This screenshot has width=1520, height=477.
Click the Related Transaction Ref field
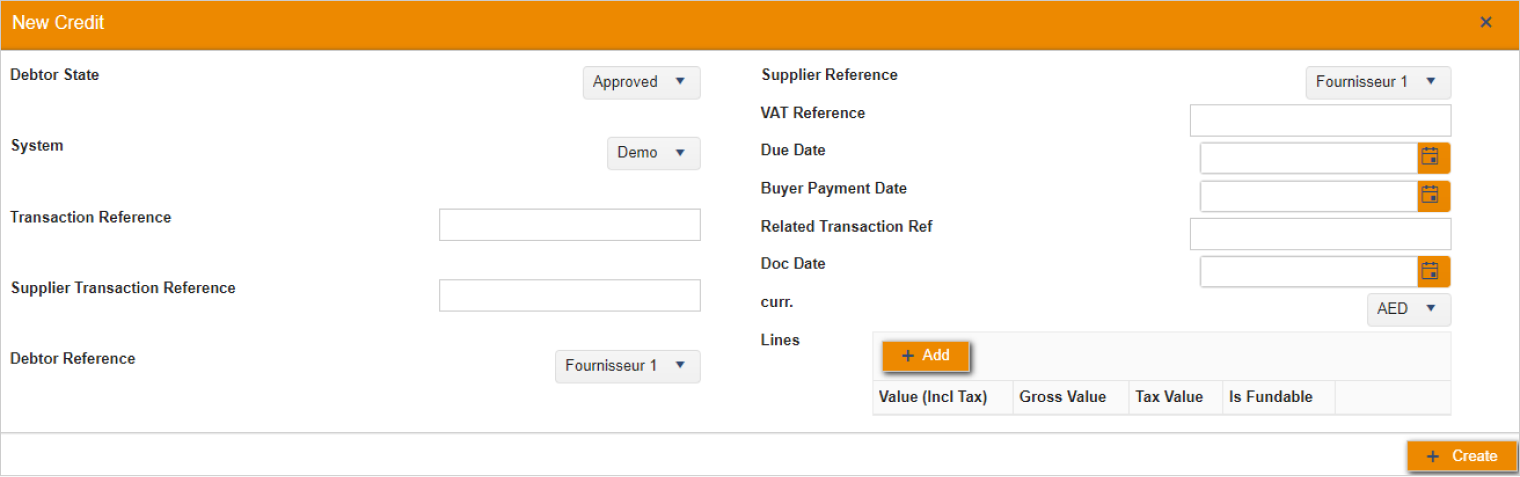tap(1319, 234)
